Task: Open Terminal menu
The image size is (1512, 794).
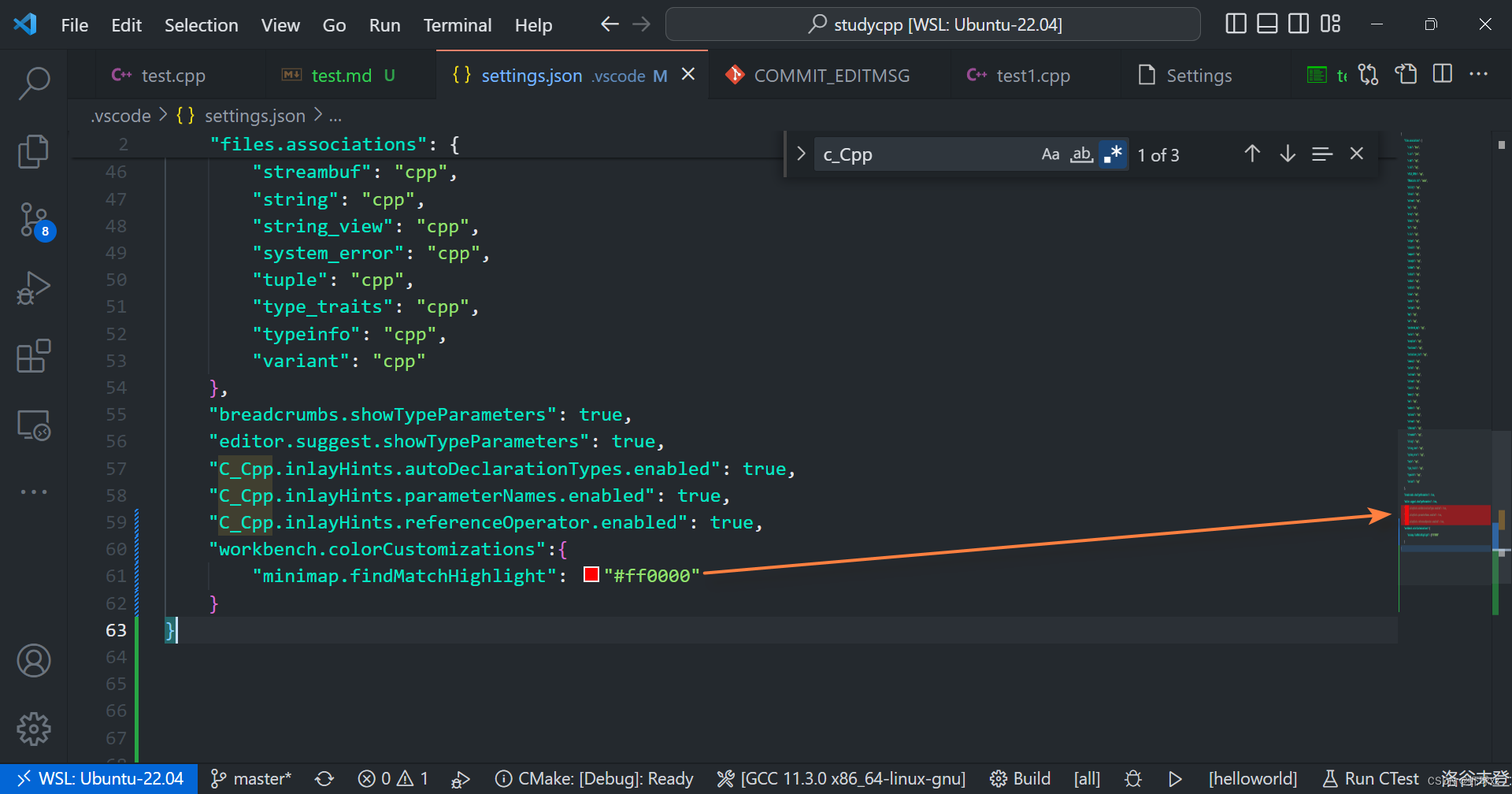Action: click(x=458, y=25)
